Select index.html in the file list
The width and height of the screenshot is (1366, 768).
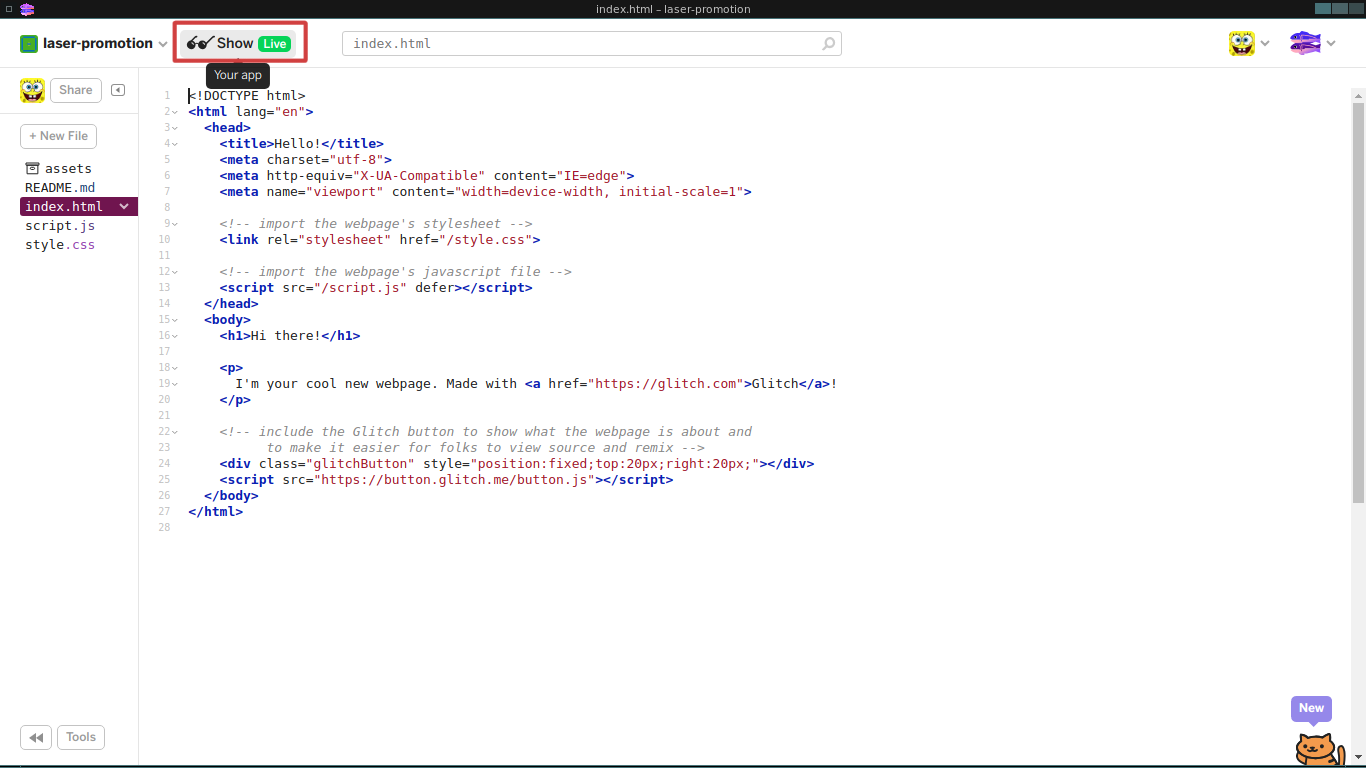pyautogui.click(x=64, y=207)
